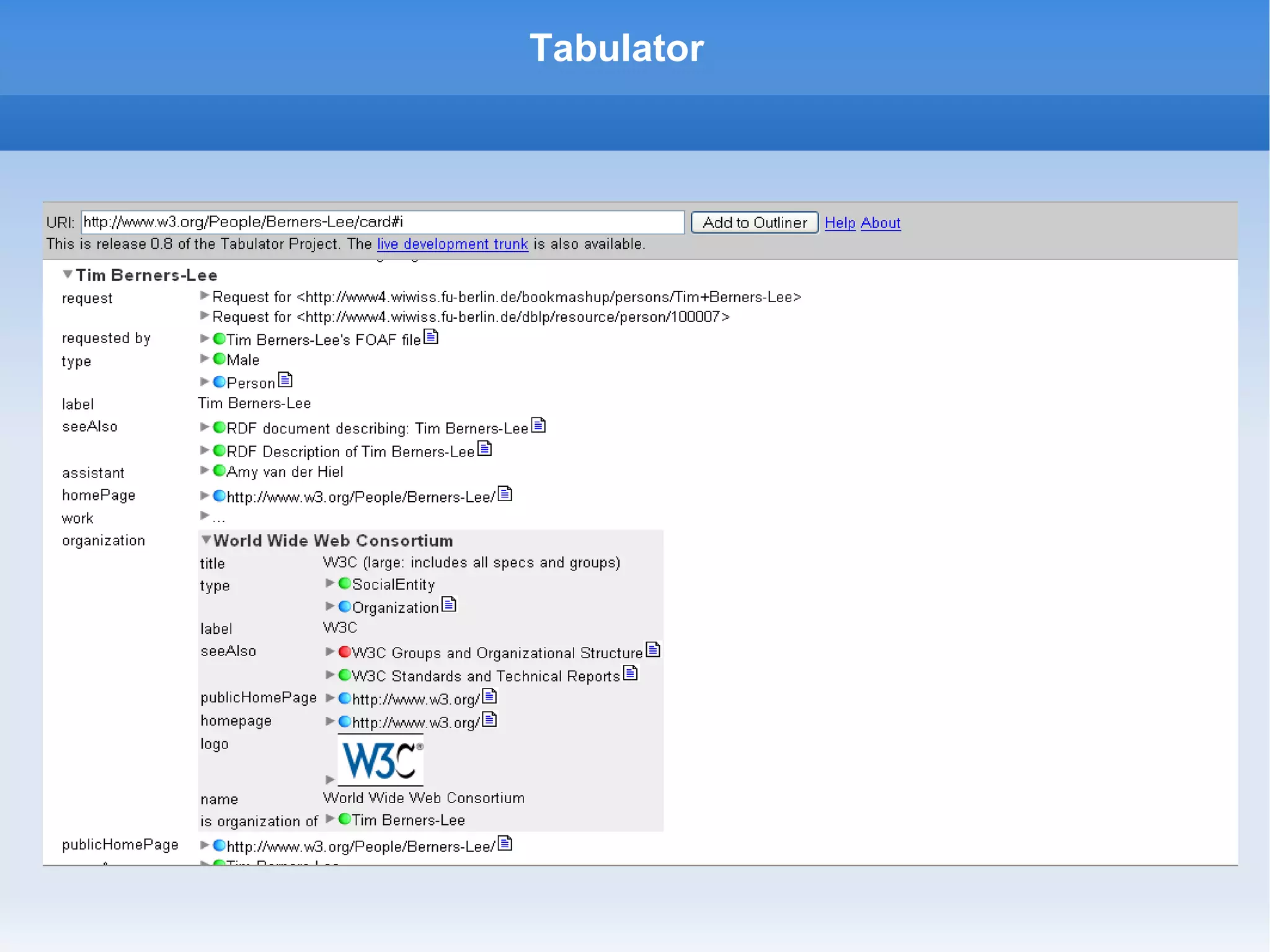This screenshot has height=952, width=1270.
Task: Open document icon after homePage Berners-Lee URL
Action: 505,494
